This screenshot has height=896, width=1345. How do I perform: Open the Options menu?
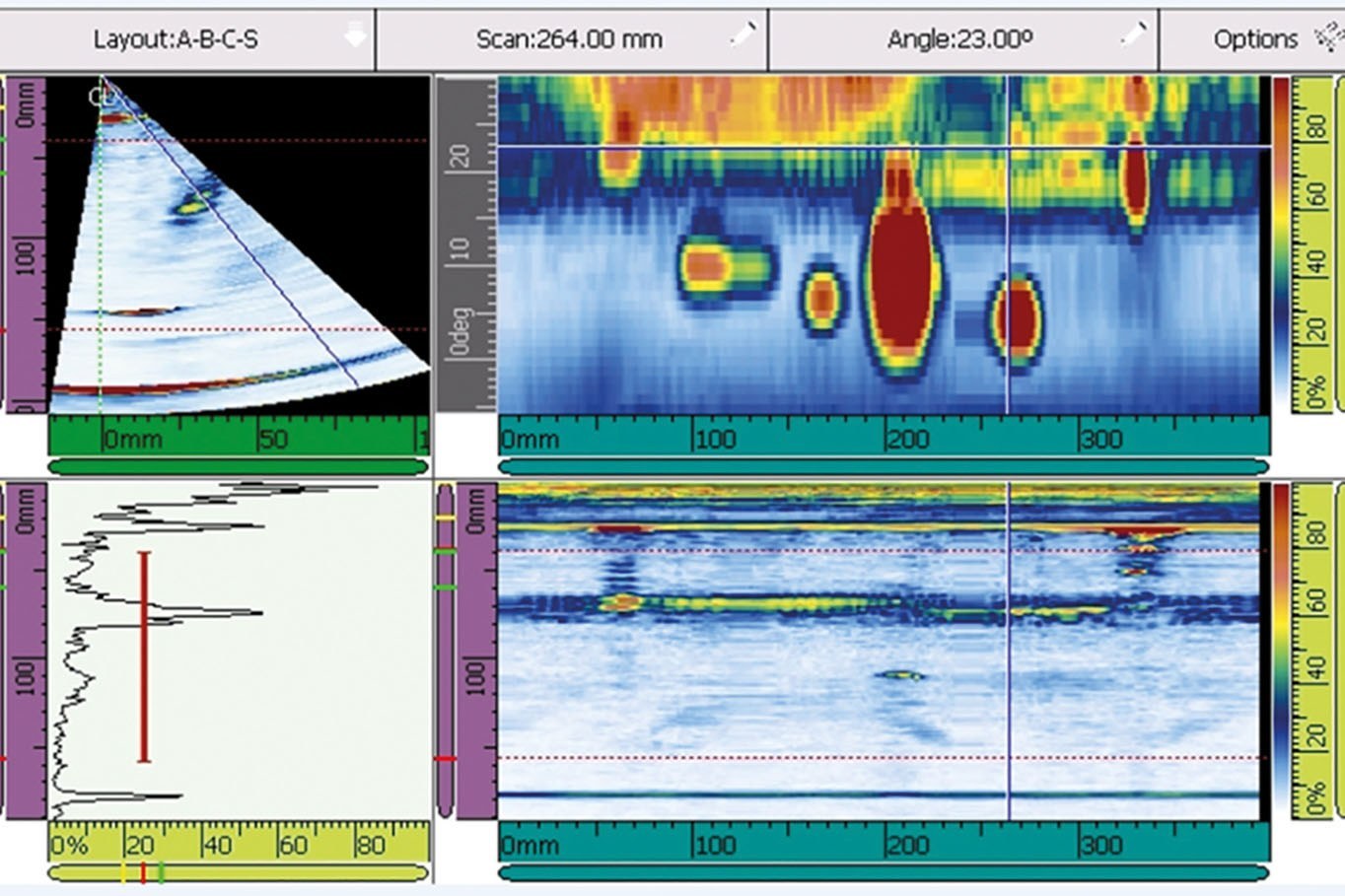(1252, 39)
